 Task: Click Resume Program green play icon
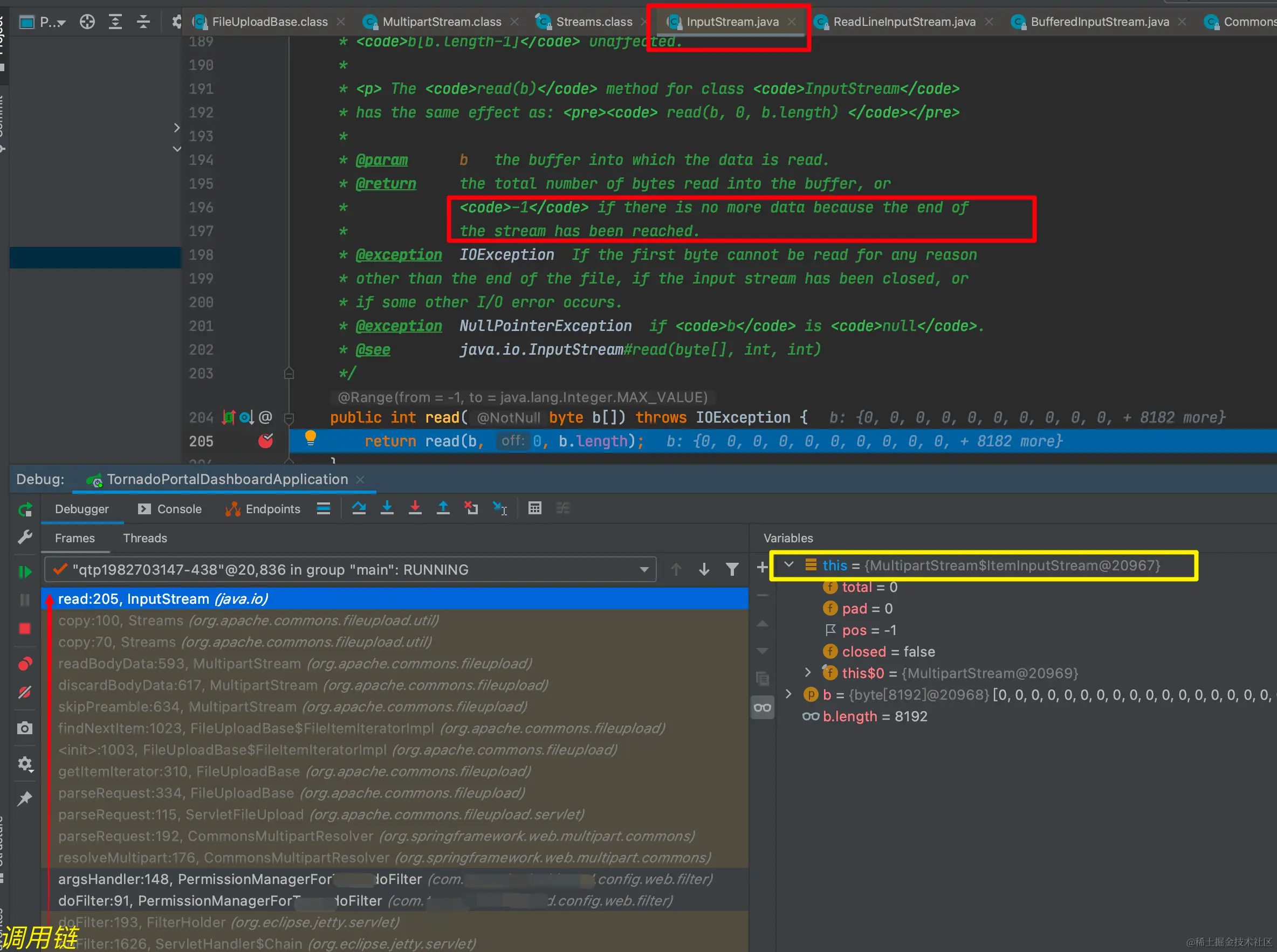tap(25, 571)
